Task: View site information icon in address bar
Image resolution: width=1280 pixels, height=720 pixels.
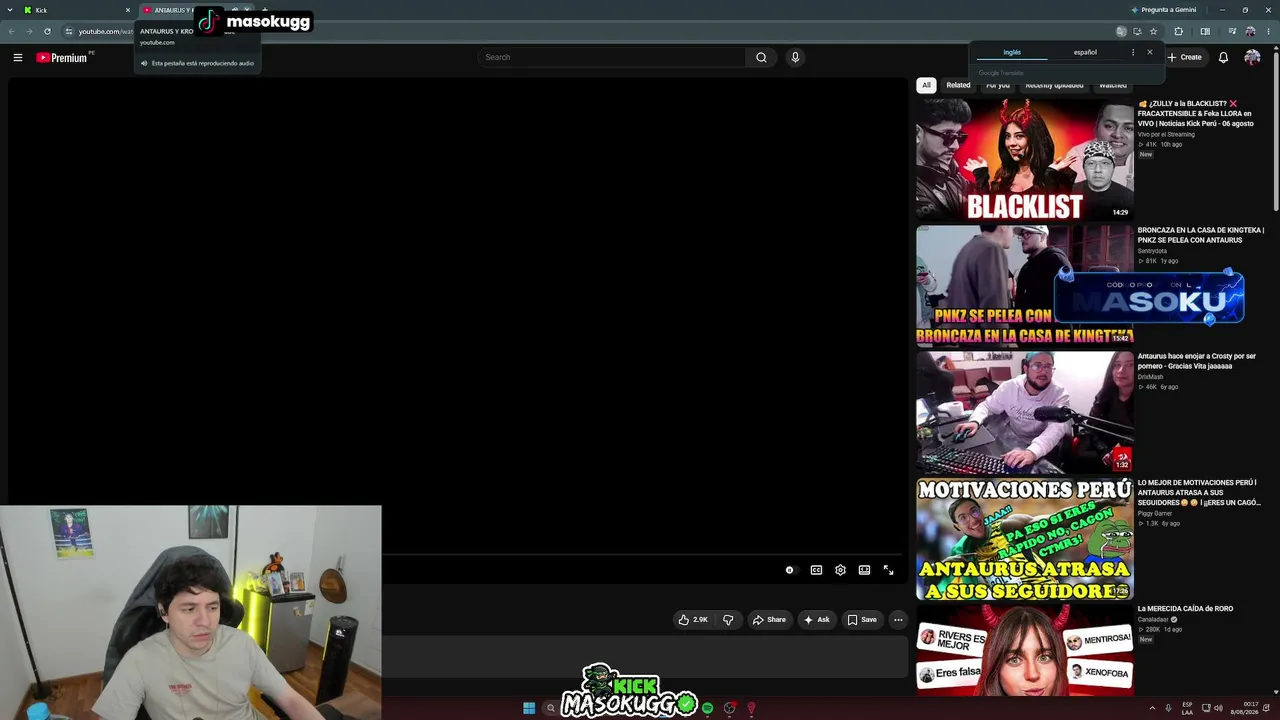Action: tap(69, 31)
